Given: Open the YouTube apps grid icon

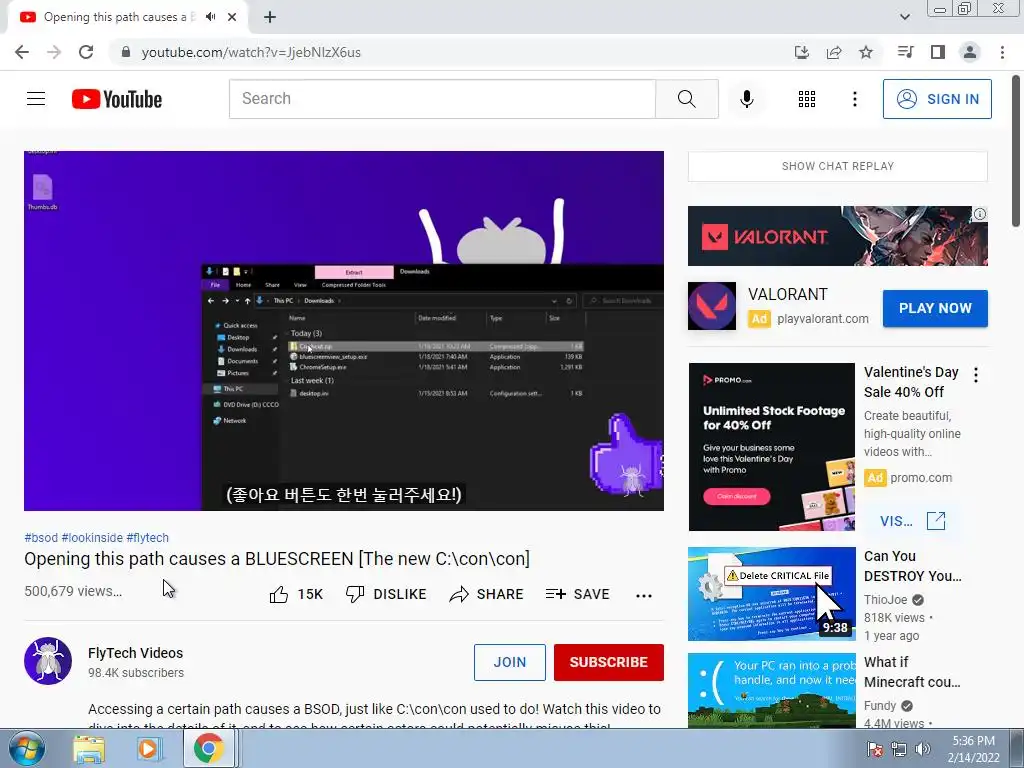Looking at the screenshot, I should (807, 99).
